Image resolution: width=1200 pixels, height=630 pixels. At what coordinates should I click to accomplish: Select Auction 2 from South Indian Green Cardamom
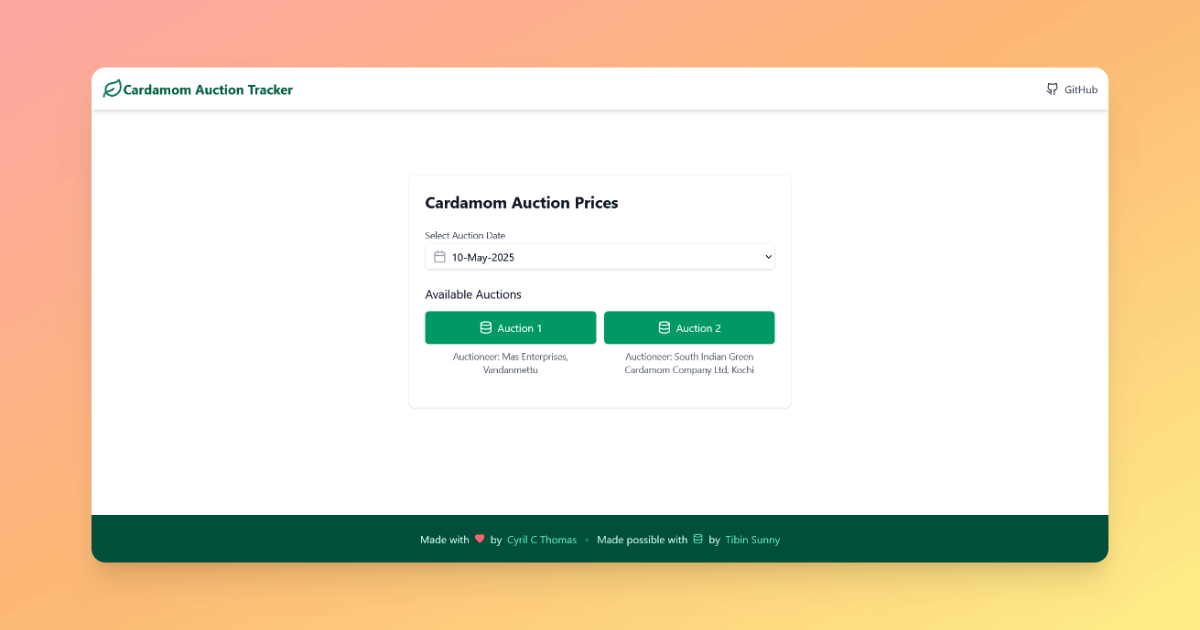pyautogui.click(x=689, y=327)
